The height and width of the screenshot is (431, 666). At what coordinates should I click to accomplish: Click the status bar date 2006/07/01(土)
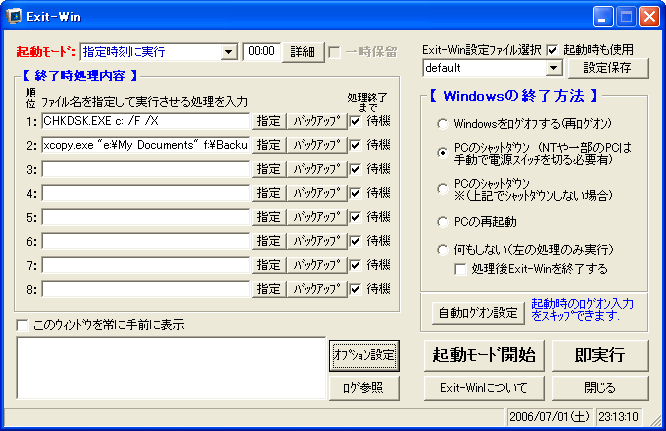(x=550, y=417)
